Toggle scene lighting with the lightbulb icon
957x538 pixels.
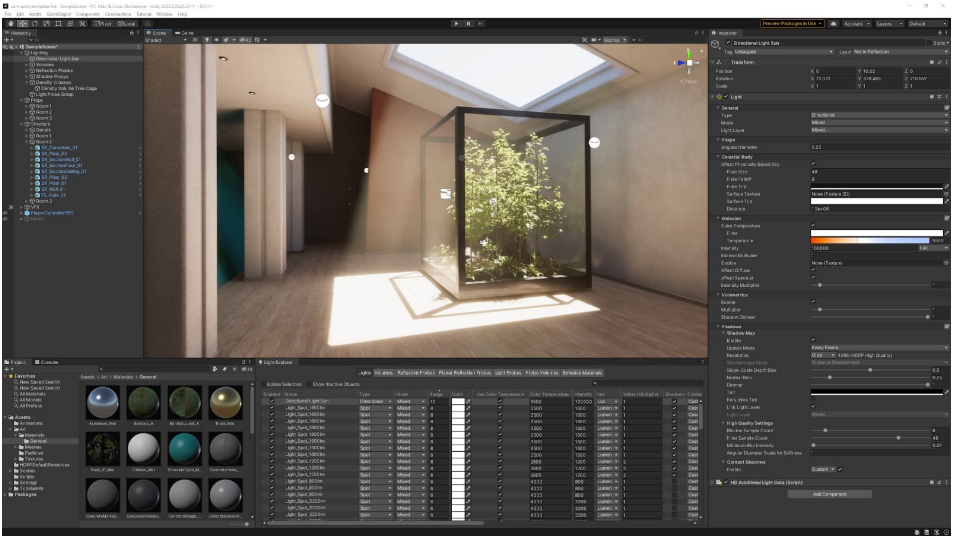click(207, 40)
